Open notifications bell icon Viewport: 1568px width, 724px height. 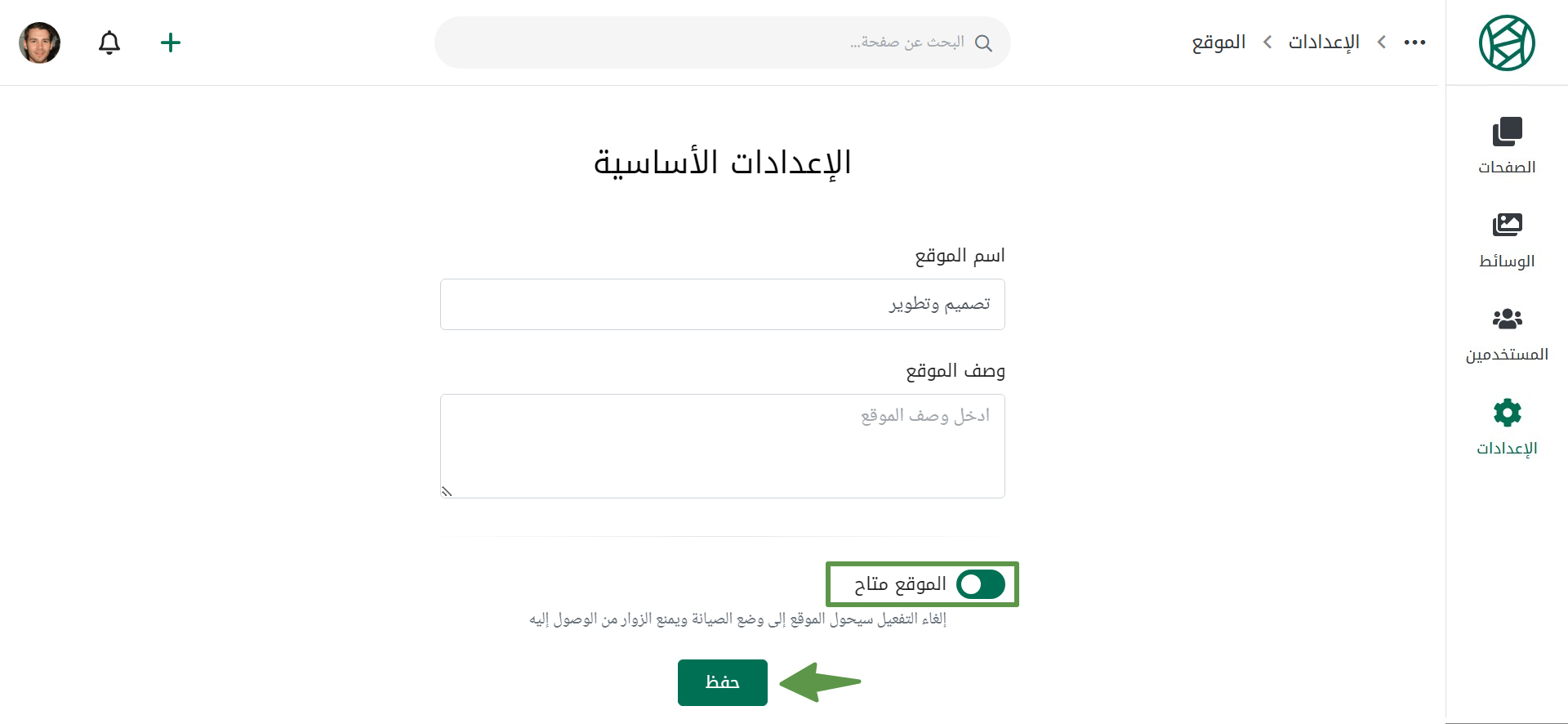point(109,42)
